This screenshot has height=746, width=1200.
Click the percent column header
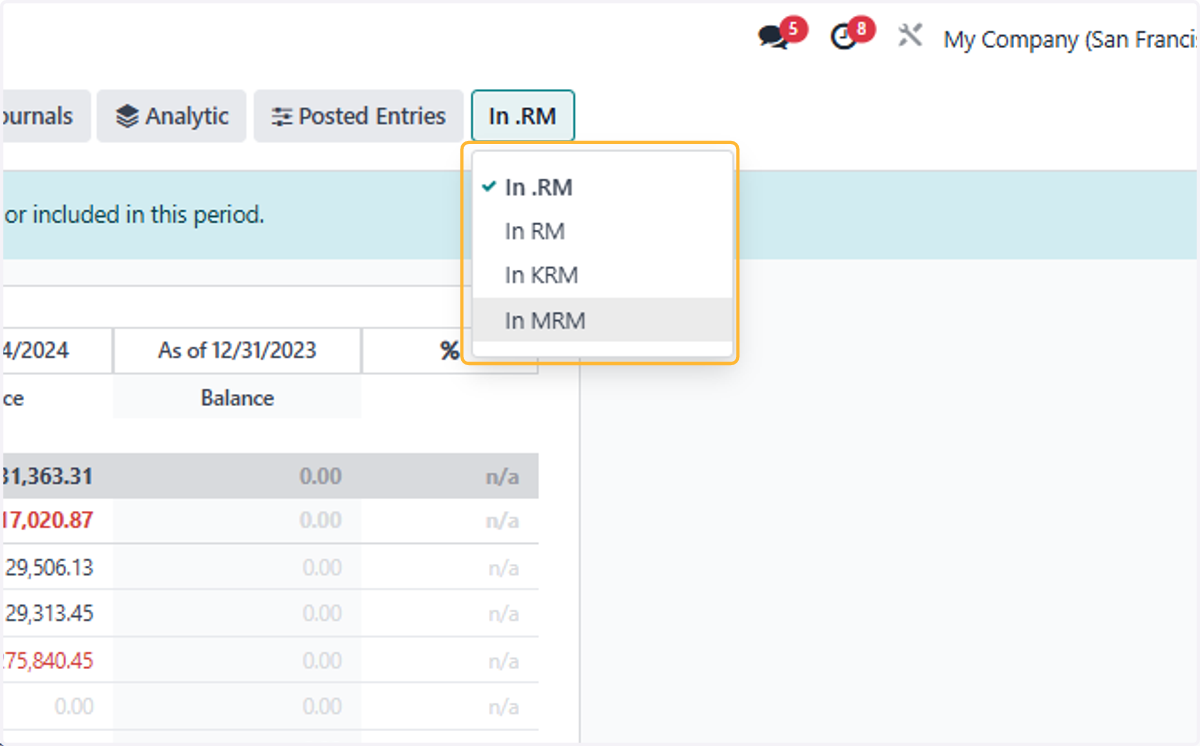pyautogui.click(x=449, y=351)
